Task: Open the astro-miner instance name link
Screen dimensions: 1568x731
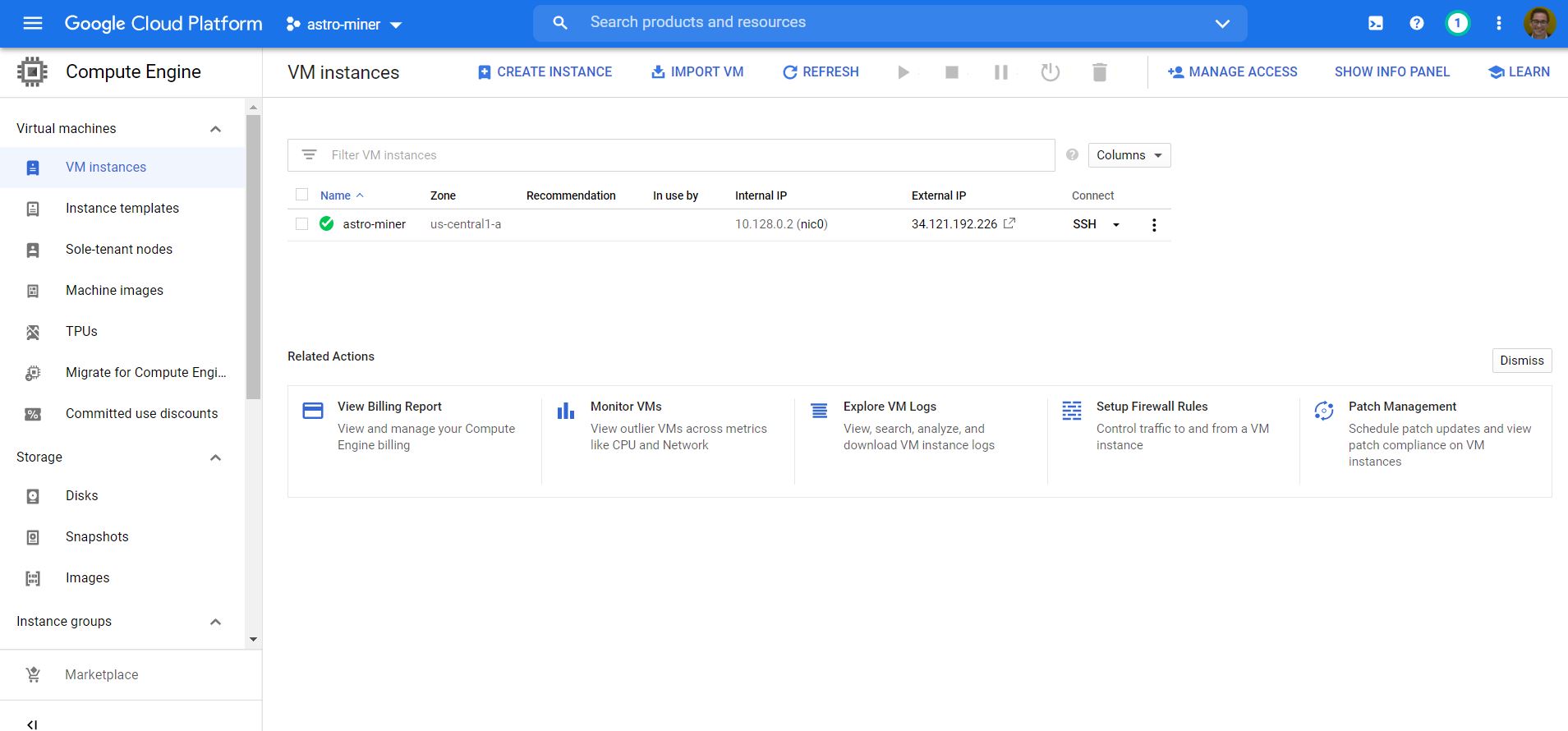Action: coord(375,224)
